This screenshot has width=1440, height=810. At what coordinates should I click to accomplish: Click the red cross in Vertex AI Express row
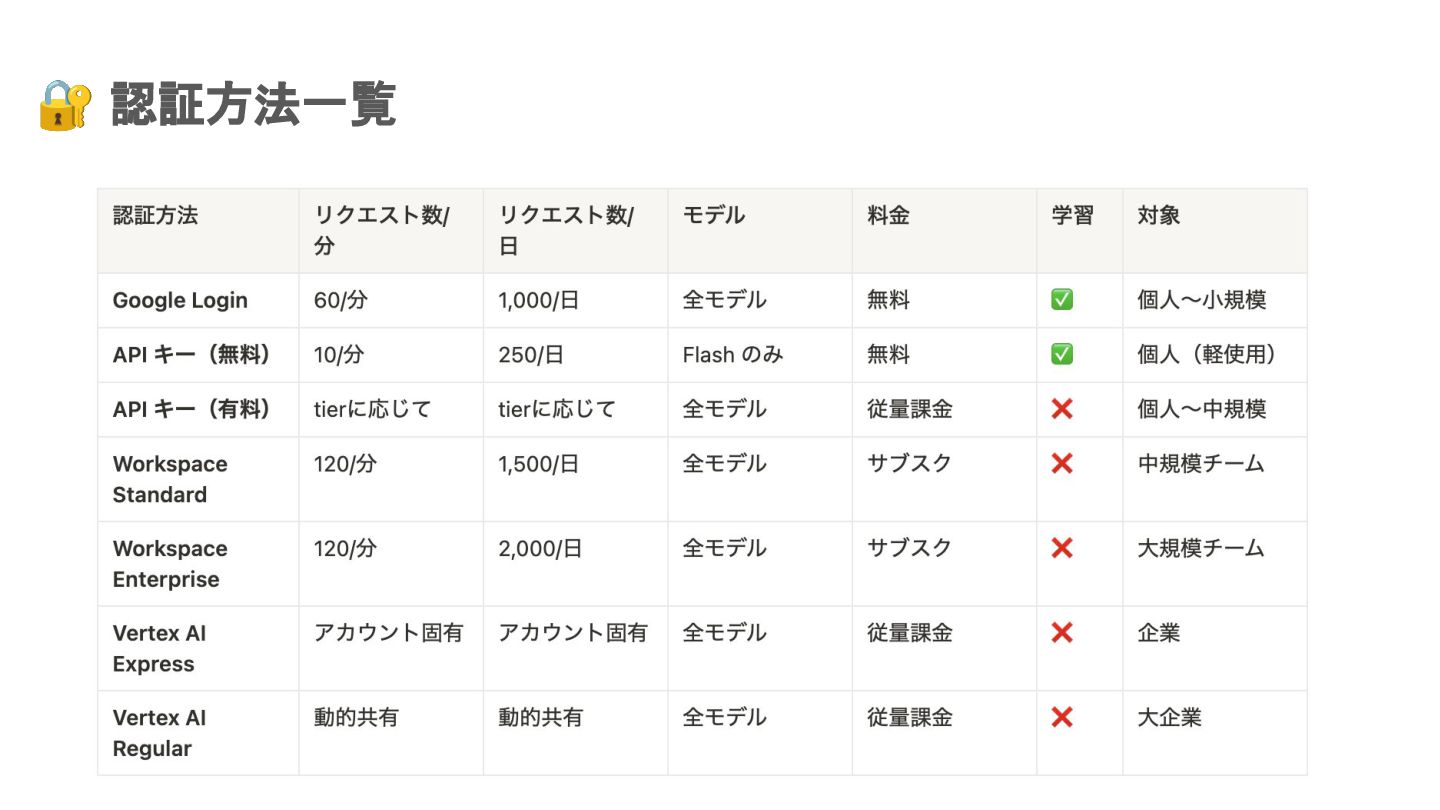[x=1062, y=632]
